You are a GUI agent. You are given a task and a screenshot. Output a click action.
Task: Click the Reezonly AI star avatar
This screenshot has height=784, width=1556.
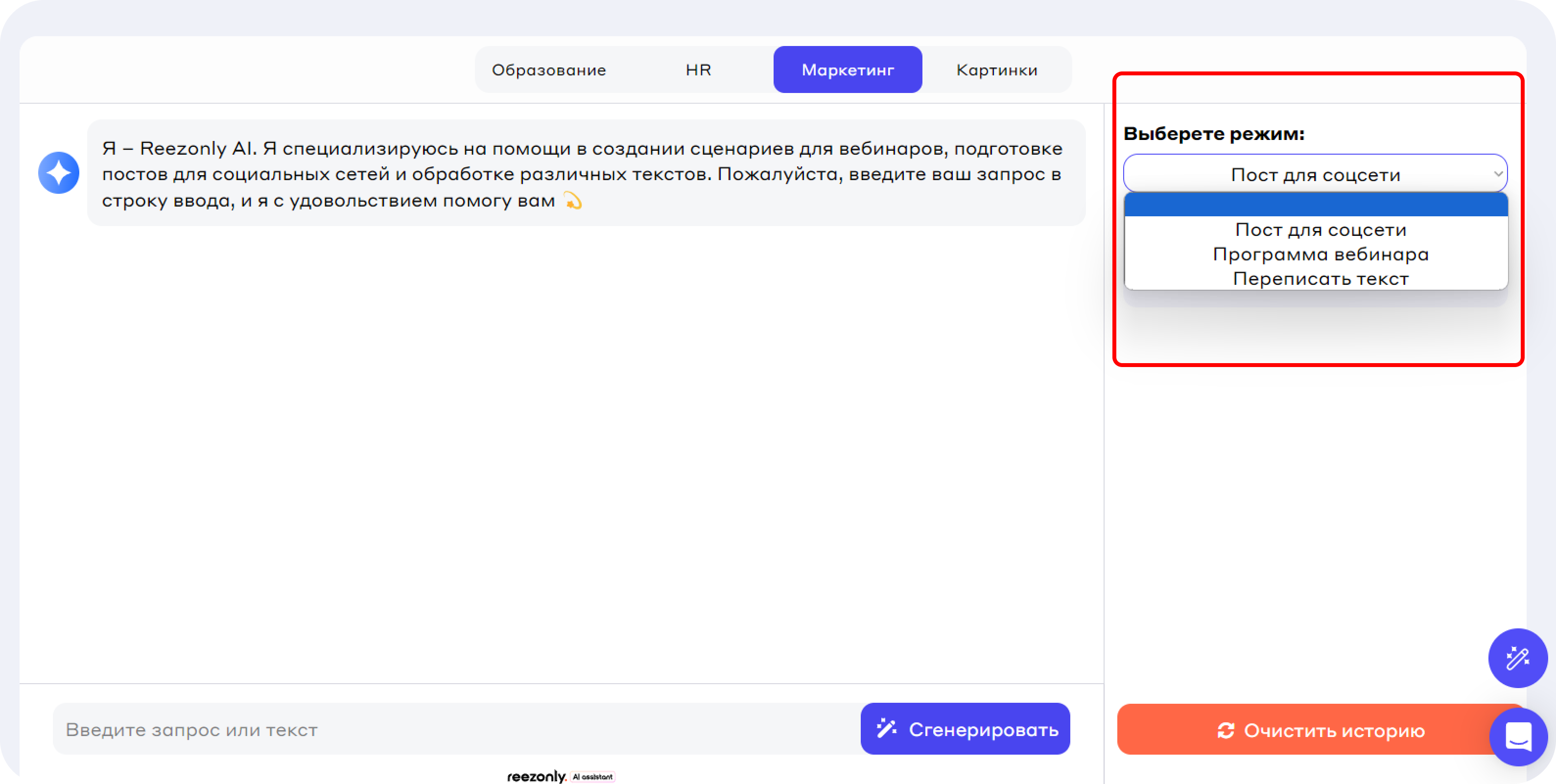point(59,173)
